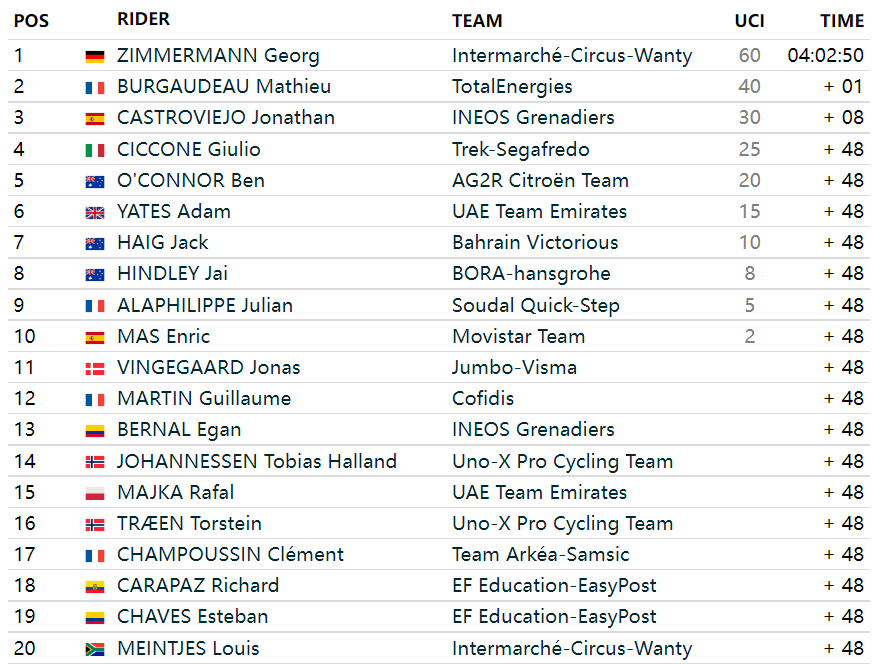Image resolution: width=892 pixels, height=664 pixels.
Task: Open rider ZIMMERMANN Georg's profile
Action: (x=218, y=55)
